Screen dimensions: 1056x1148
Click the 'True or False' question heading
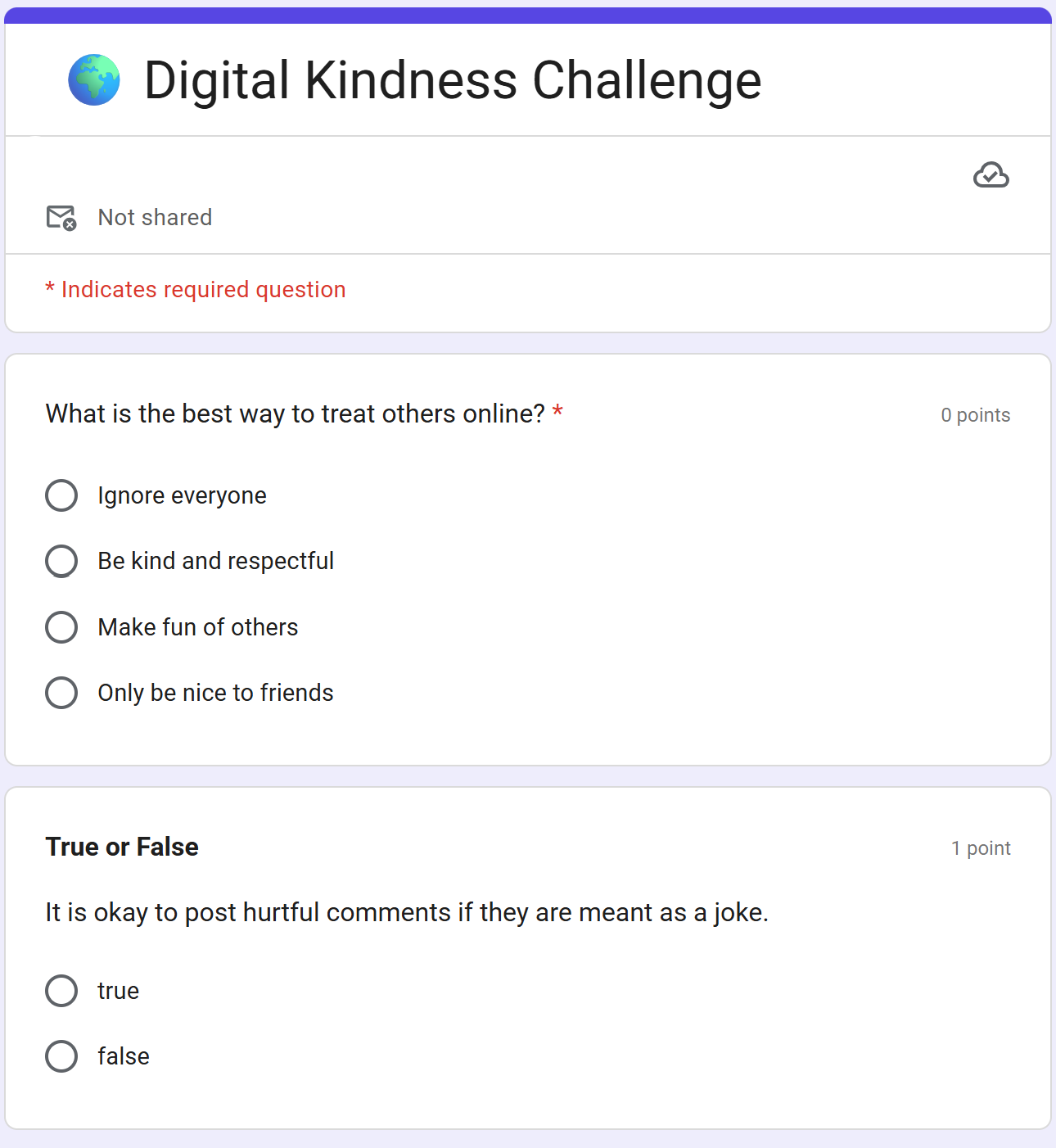pos(122,847)
